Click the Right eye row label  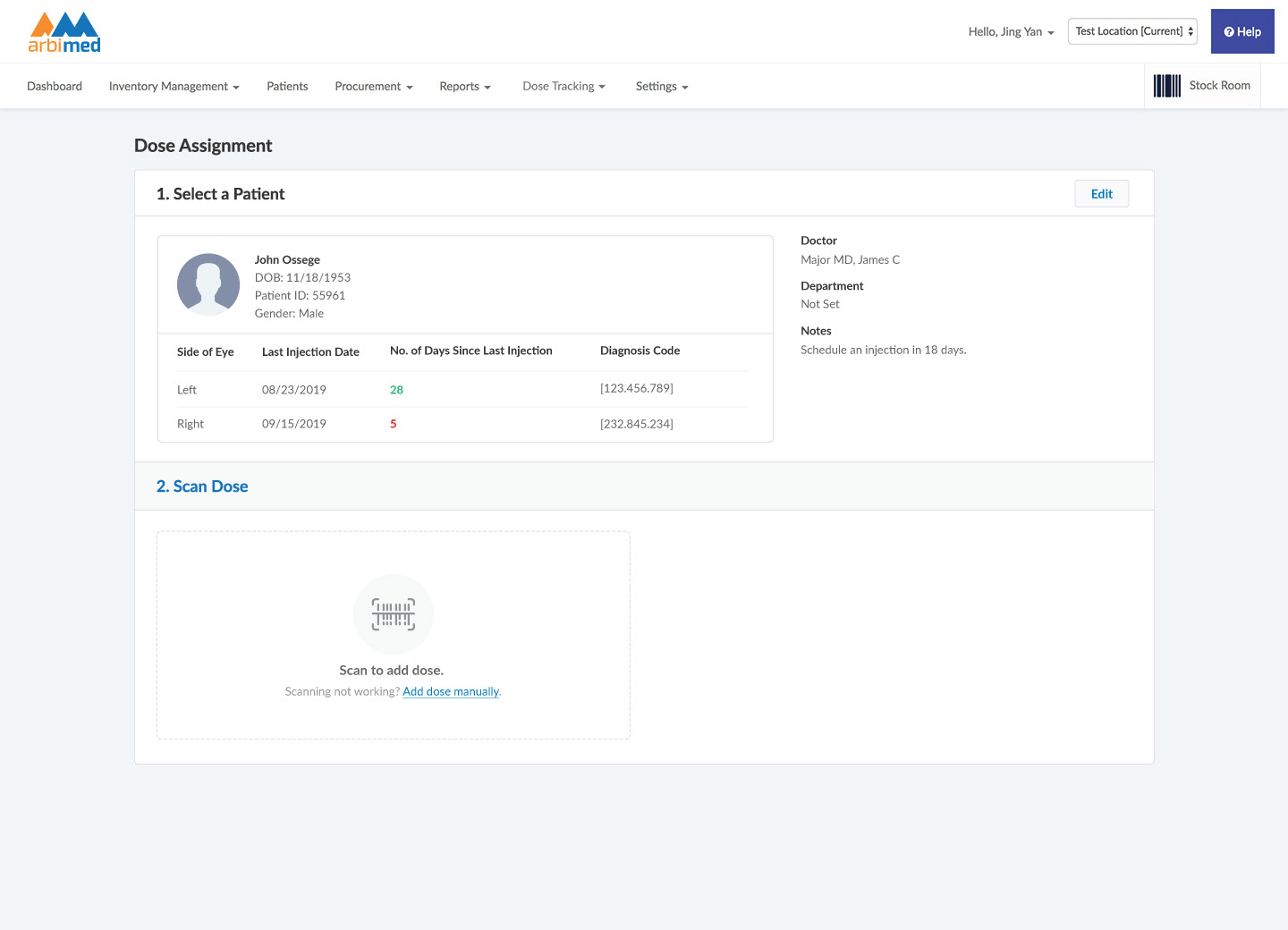pos(191,424)
